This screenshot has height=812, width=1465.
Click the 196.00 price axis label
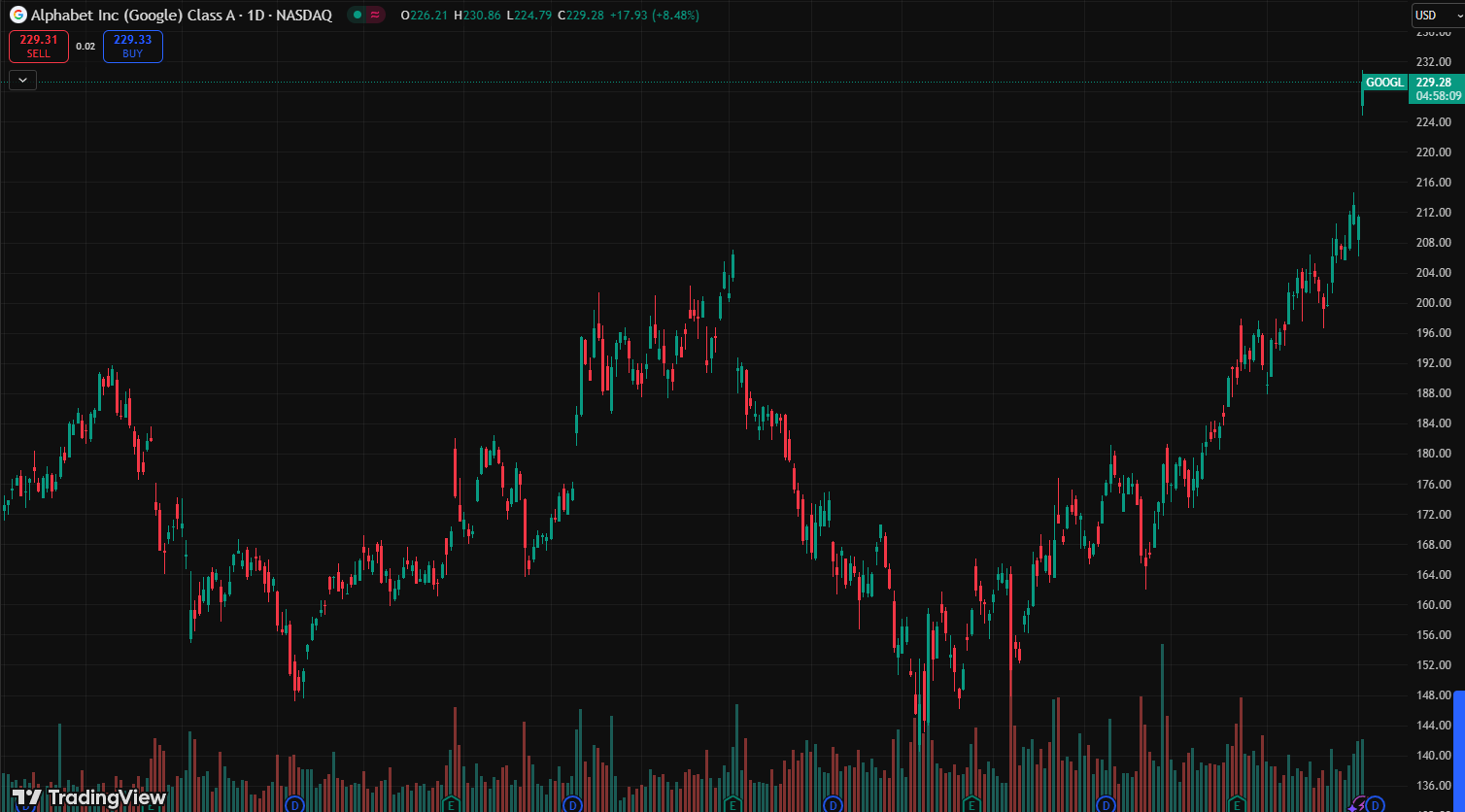click(x=1433, y=333)
